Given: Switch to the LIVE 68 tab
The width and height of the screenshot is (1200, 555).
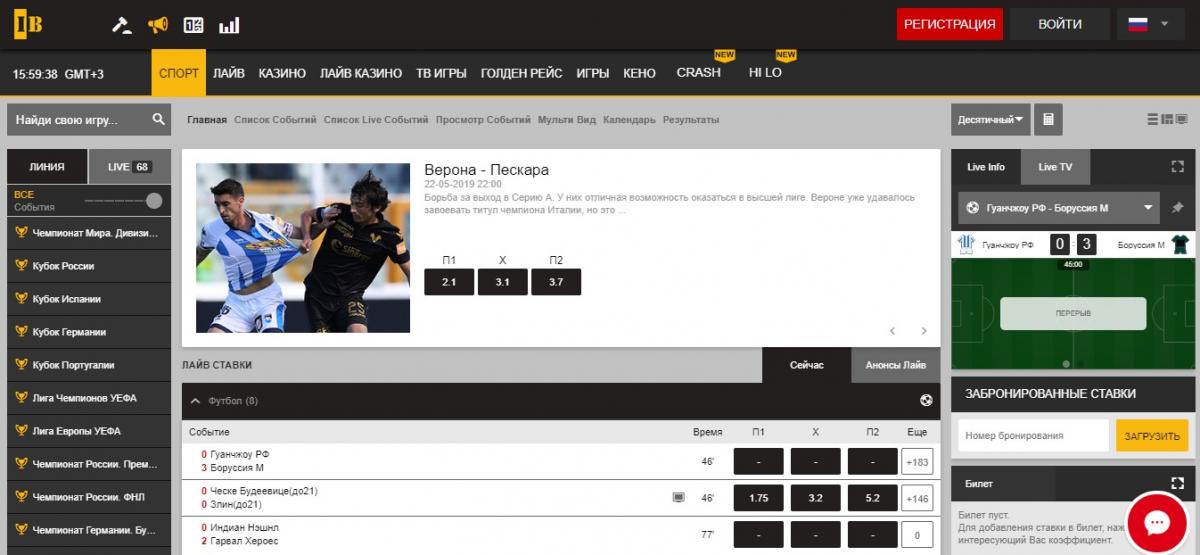Looking at the screenshot, I should 129,167.
